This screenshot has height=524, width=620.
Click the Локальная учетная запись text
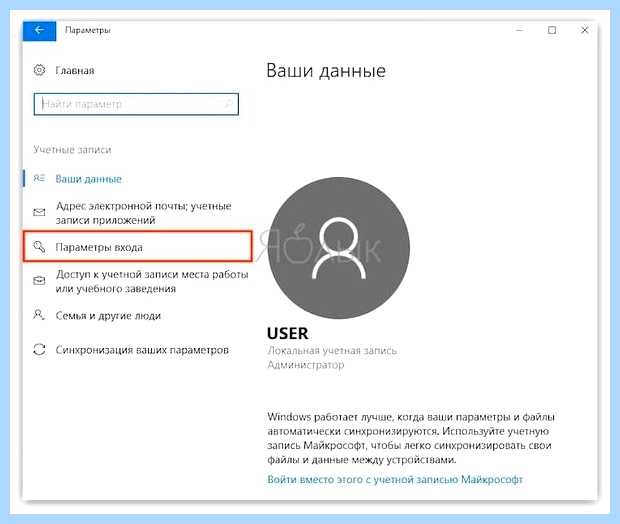(x=332, y=350)
